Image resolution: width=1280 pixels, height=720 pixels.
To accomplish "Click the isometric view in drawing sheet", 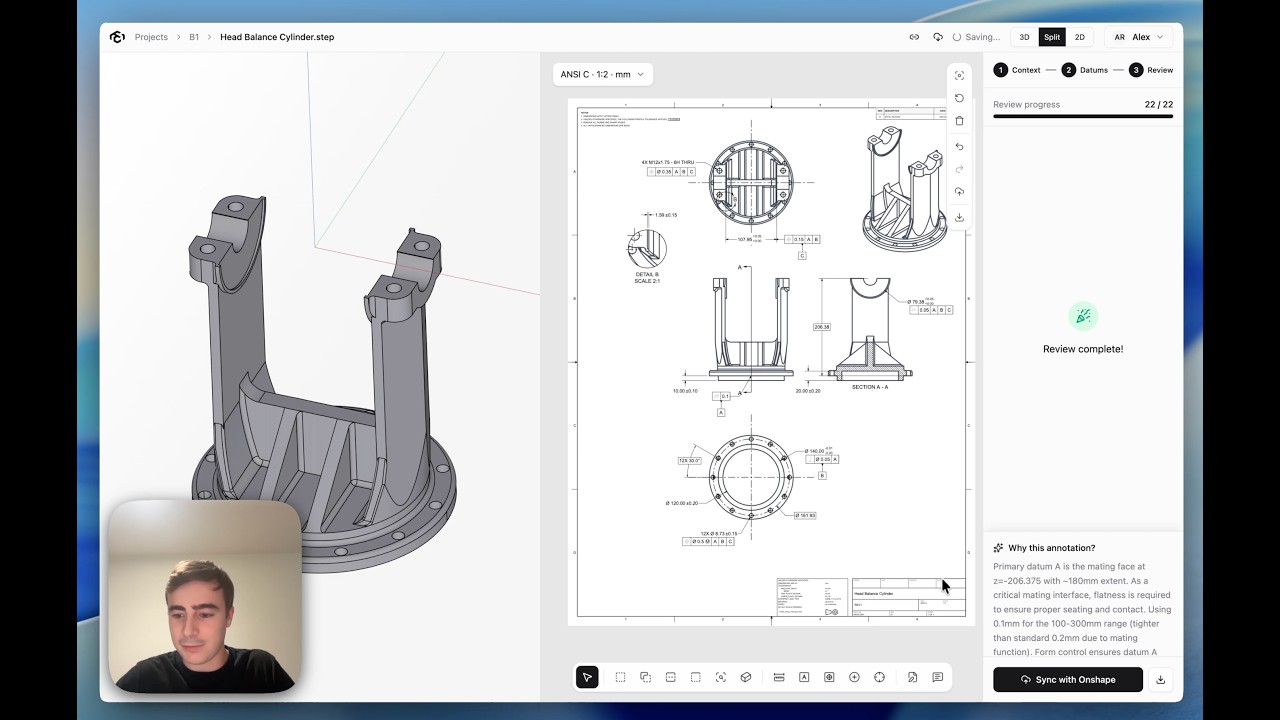I will pos(904,190).
